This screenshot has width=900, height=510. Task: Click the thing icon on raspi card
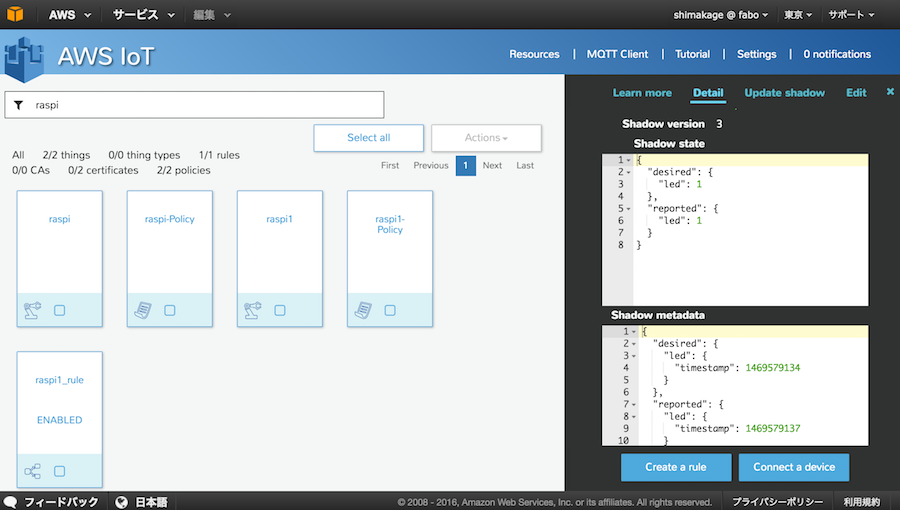[x=31, y=310]
